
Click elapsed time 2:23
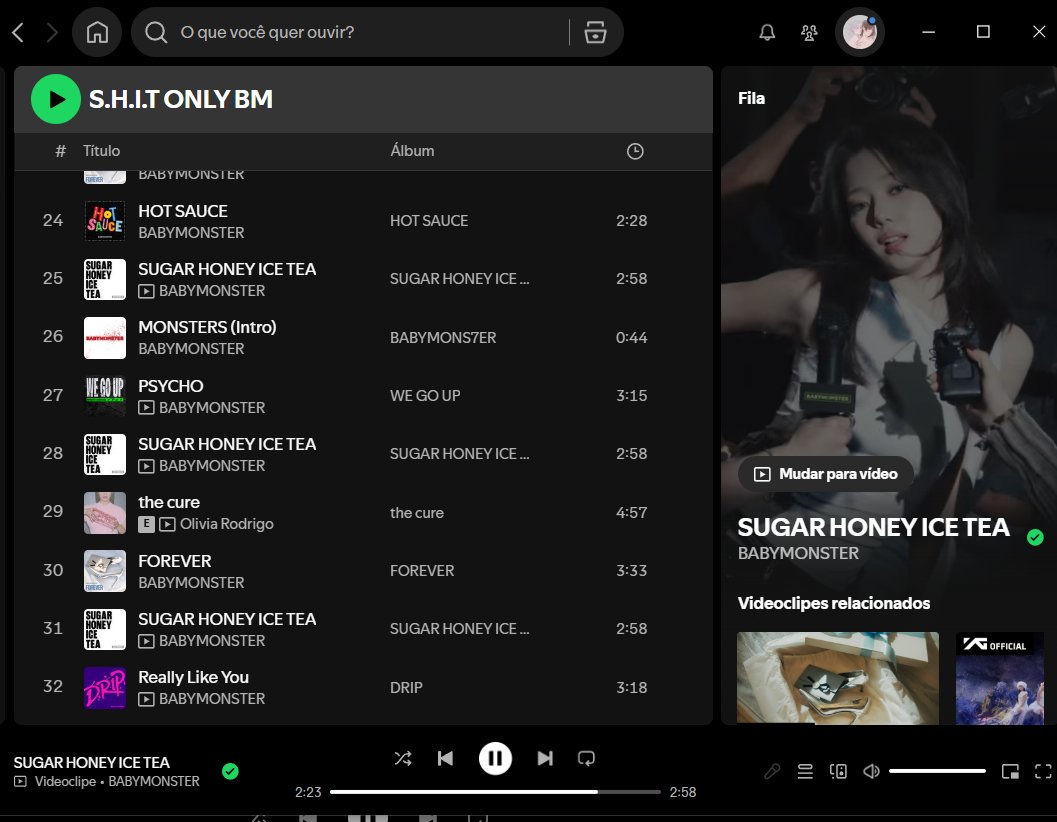point(308,792)
